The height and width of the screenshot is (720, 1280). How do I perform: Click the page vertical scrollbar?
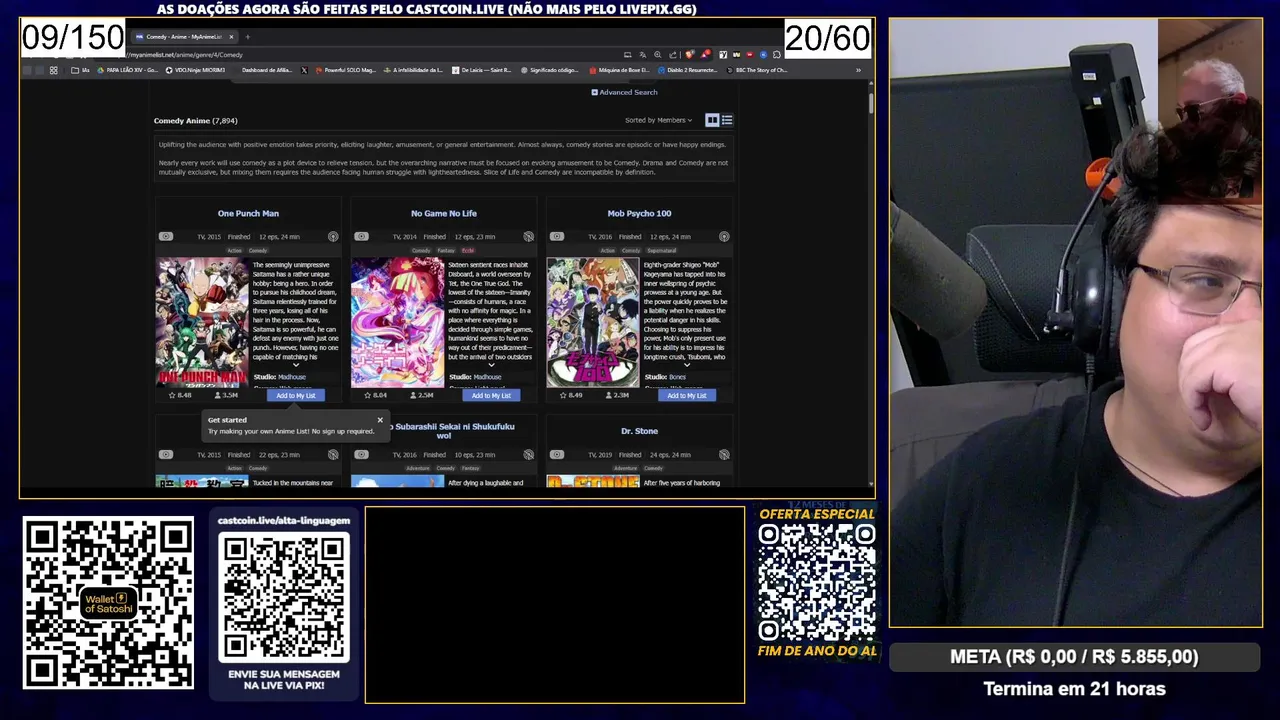tap(871, 103)
